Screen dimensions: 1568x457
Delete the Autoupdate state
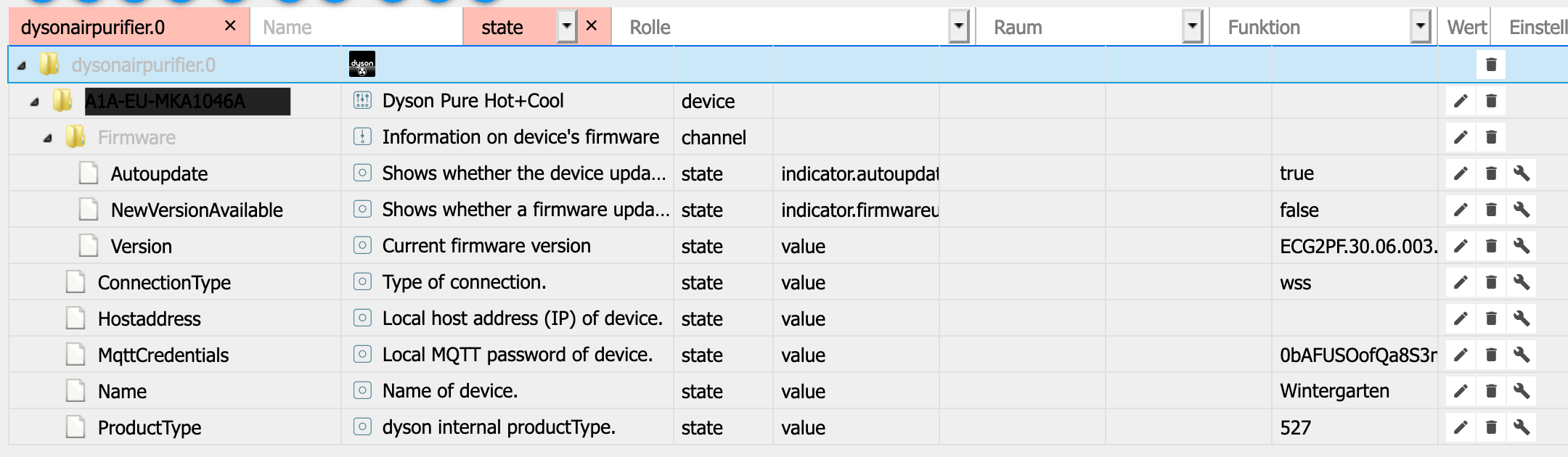1491,173
